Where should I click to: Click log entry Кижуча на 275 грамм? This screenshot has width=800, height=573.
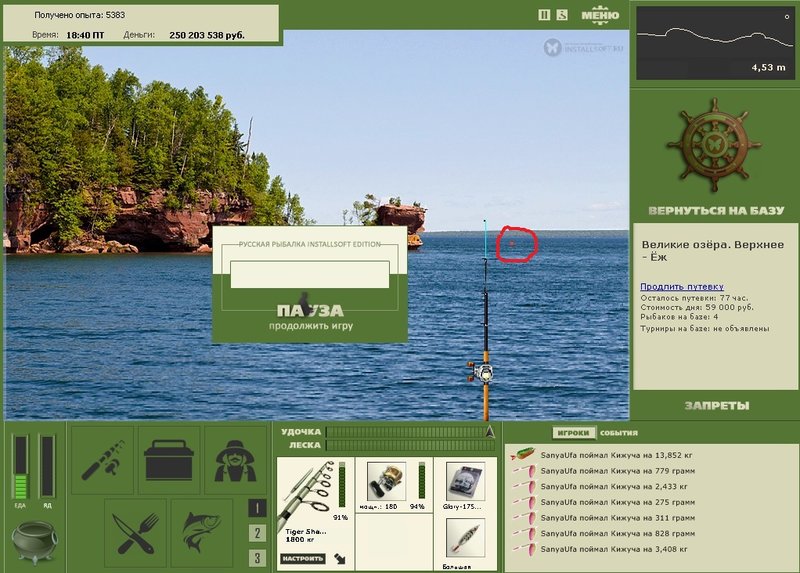pos(618,502)
